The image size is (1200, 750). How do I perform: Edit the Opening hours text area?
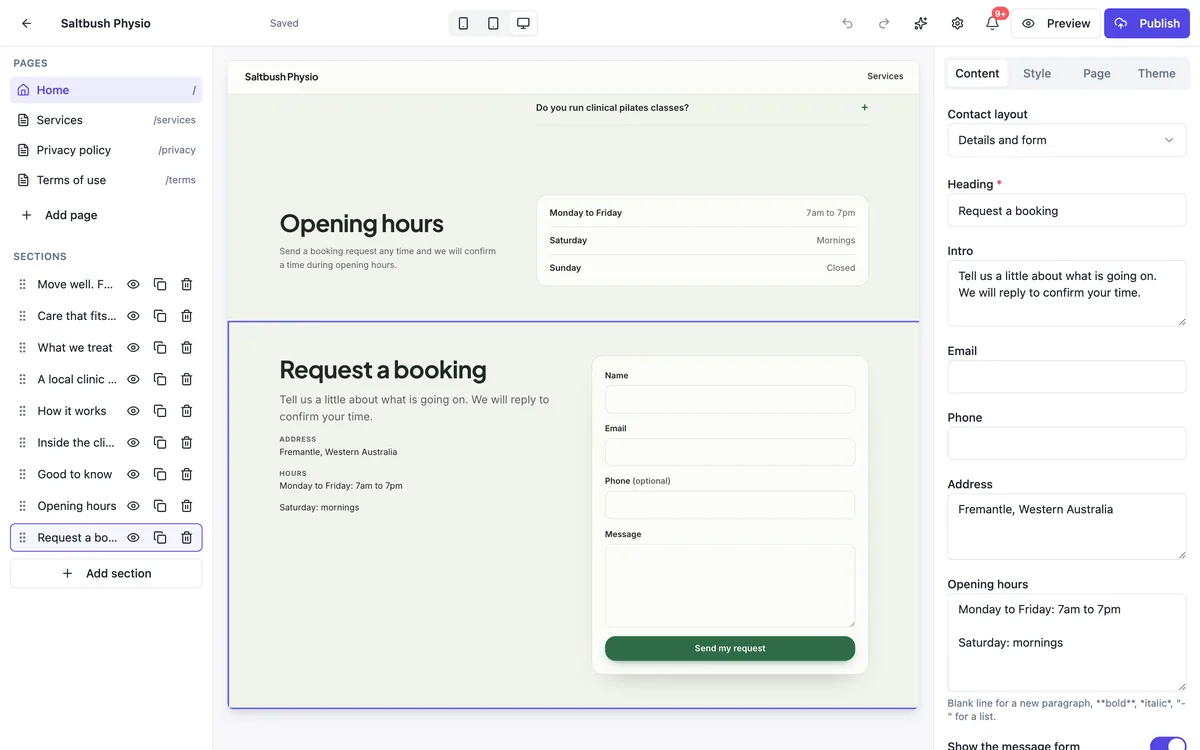[x=1067, y=643]
